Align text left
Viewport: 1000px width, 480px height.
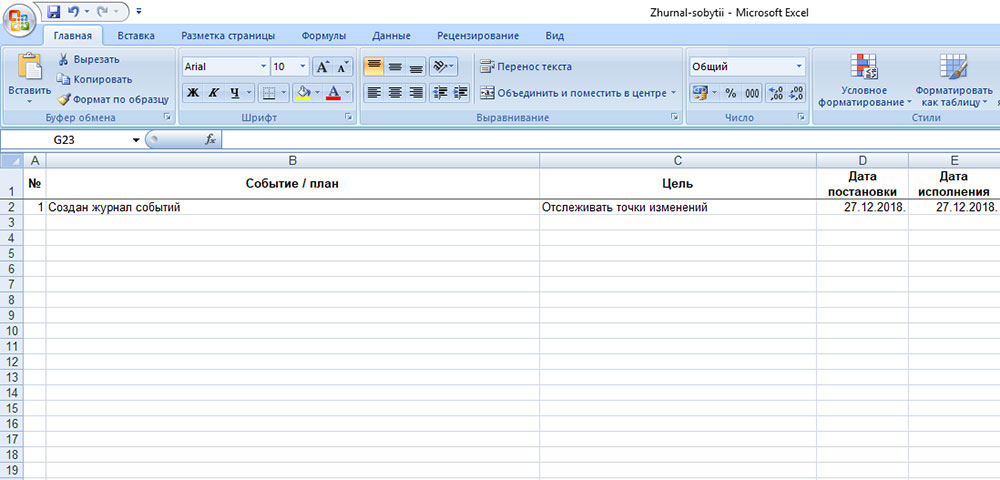click(374, 93)
